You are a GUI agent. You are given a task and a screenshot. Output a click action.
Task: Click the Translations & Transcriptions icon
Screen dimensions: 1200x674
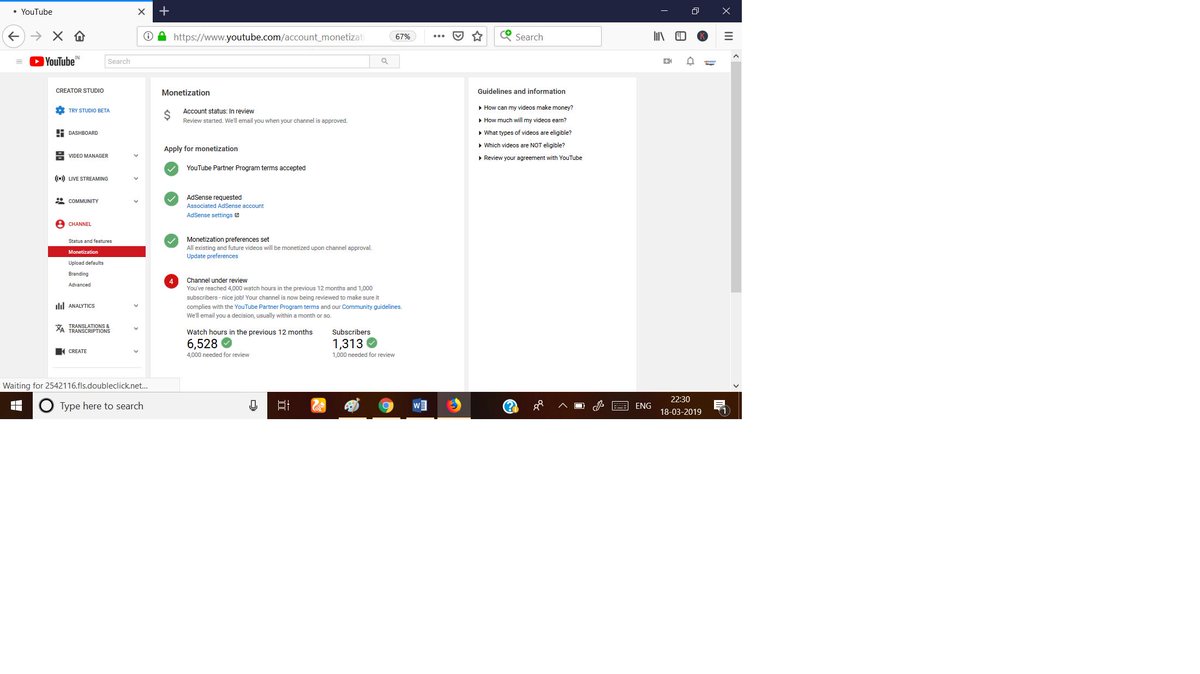click(x=60, y=328)
